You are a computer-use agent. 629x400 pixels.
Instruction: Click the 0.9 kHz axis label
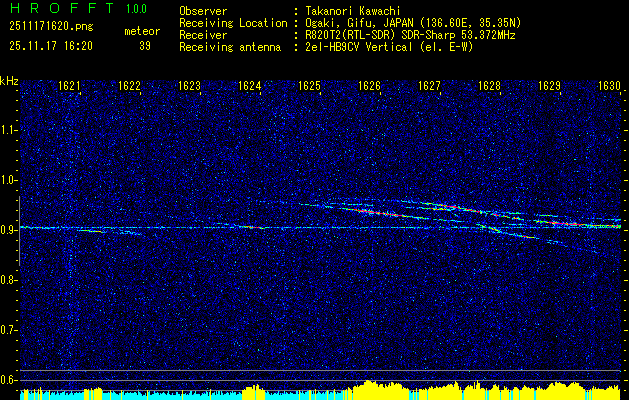[9, 230]
